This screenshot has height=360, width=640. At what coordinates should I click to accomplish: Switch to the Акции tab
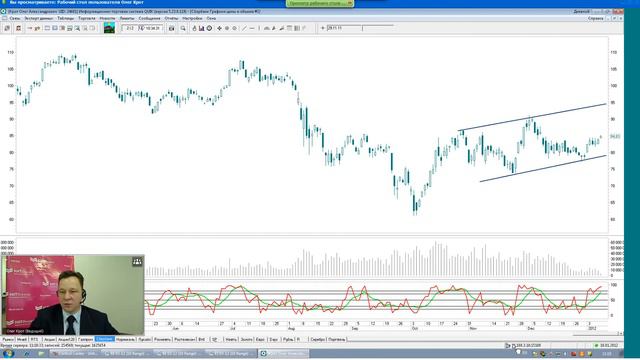tap(49, 339)
